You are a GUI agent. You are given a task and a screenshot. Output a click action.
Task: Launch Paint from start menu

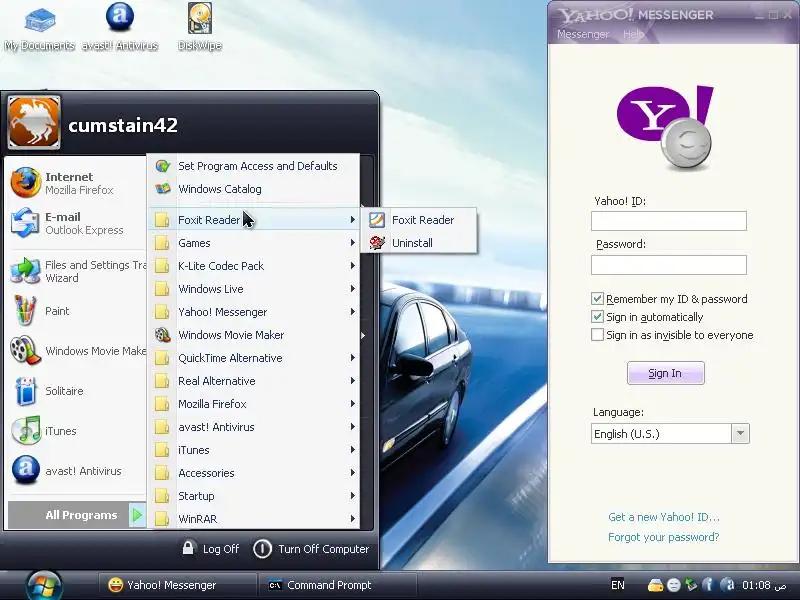click(x=77, y=311)
